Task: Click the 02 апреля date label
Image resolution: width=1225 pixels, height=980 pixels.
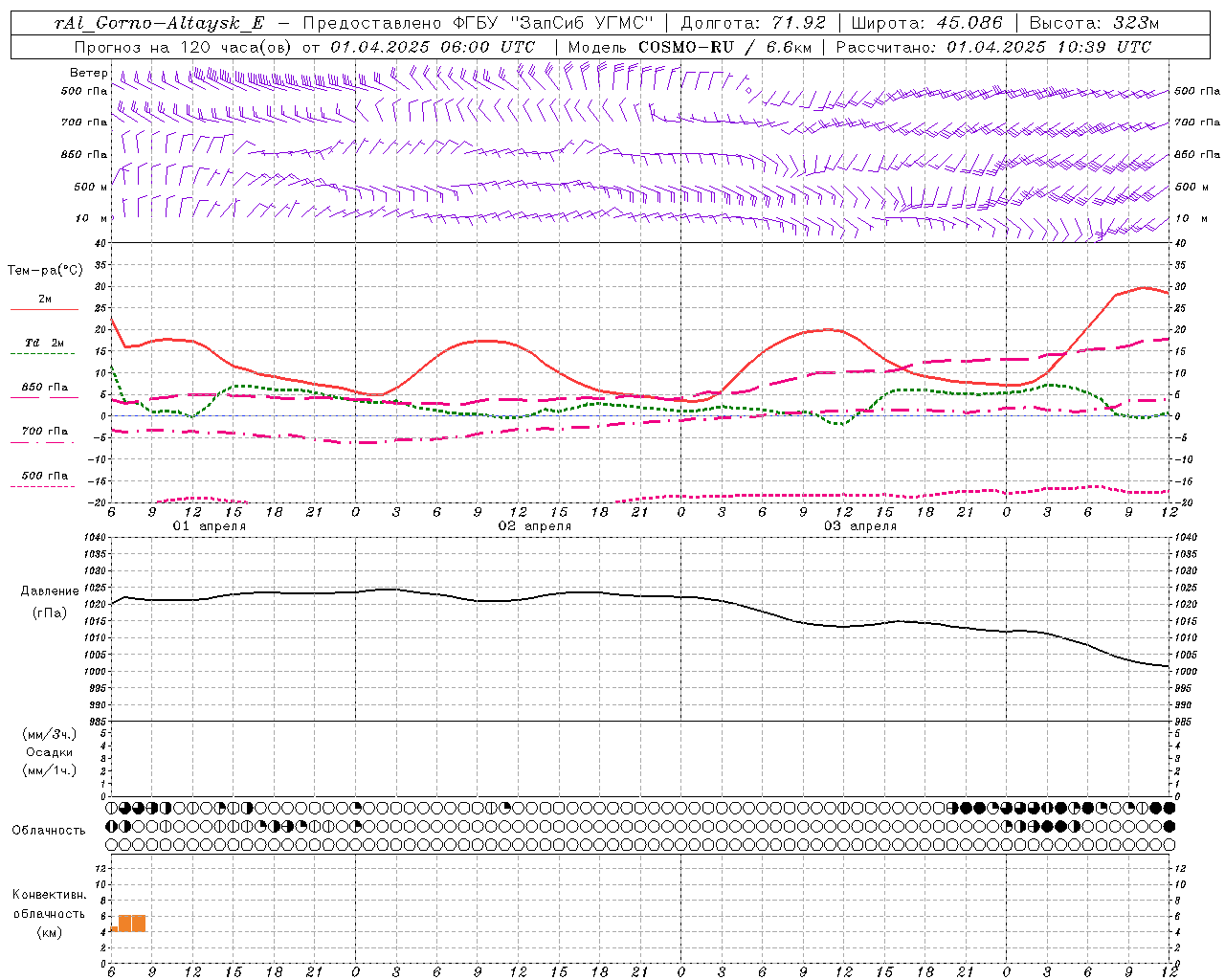Action: tap(534, 526)
